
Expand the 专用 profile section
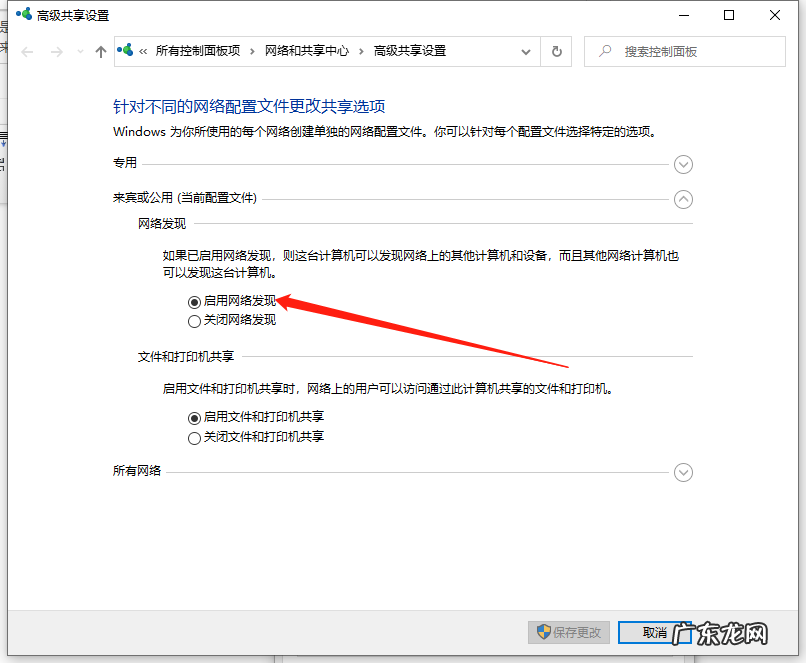[x=683, y=164]
